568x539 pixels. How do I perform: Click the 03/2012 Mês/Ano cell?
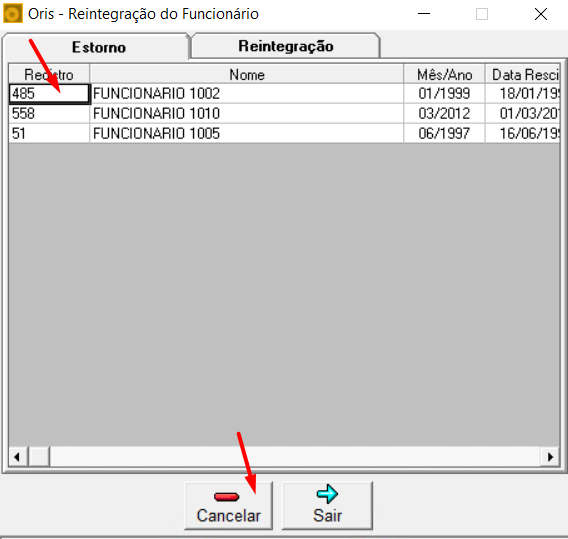(x=444, y=114)
